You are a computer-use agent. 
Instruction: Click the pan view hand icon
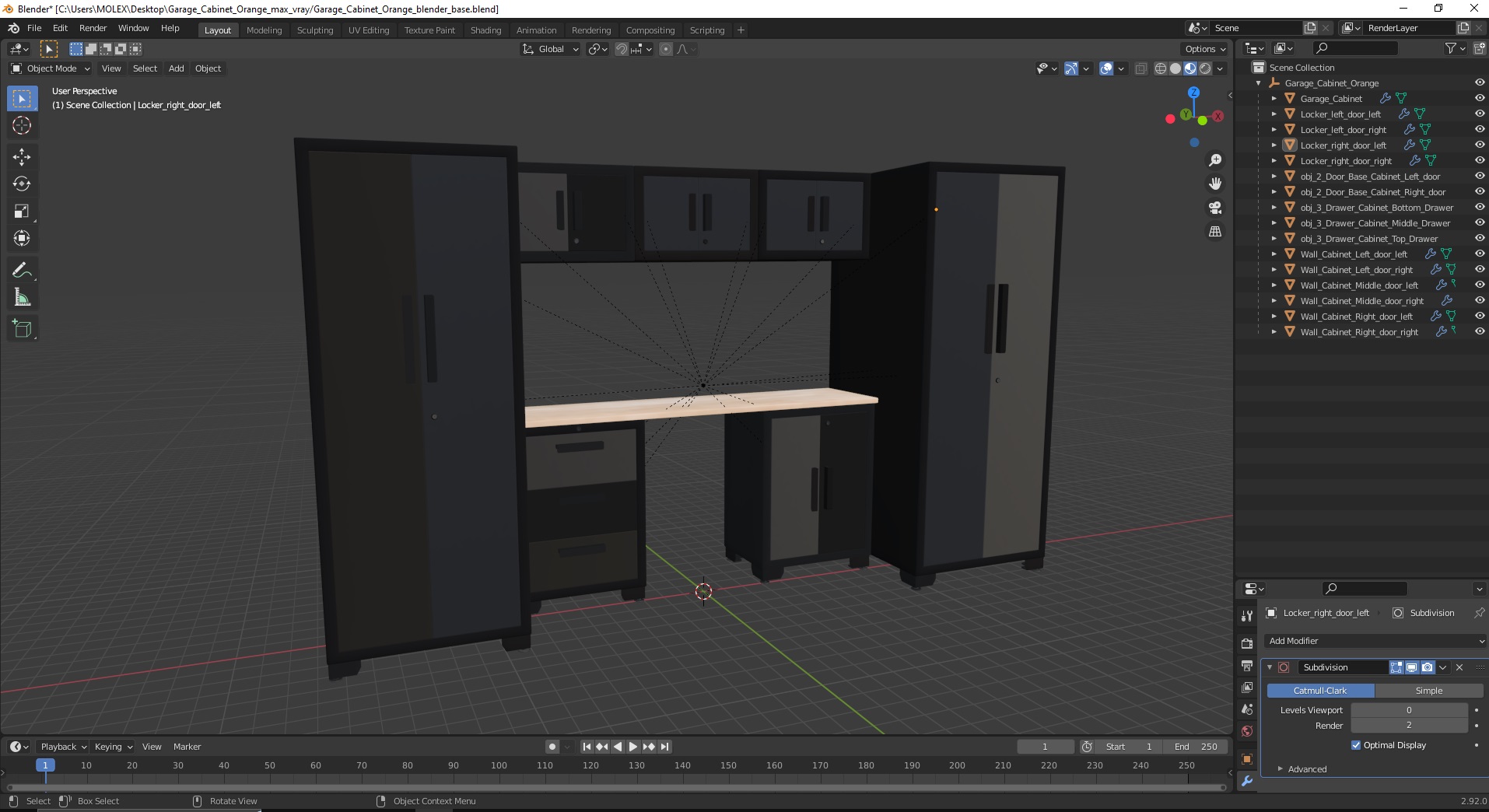1214,184
